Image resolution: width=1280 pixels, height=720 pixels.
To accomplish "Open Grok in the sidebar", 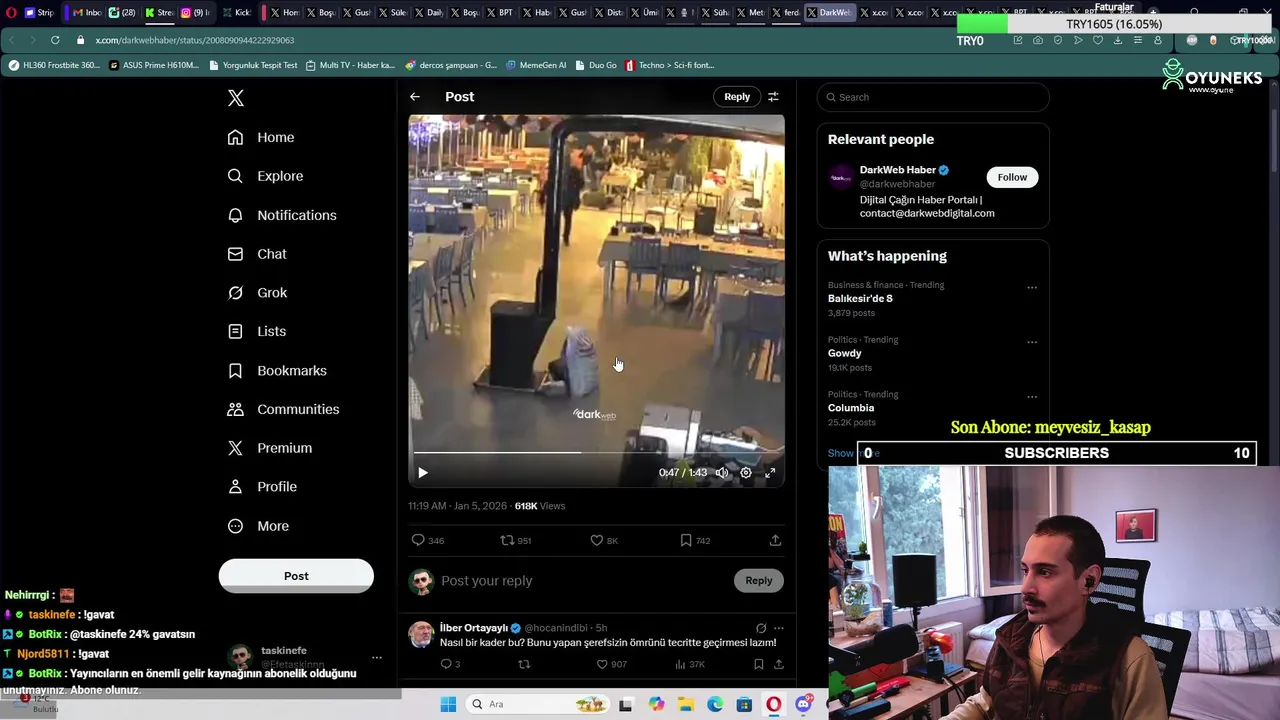I will (257, 292).
